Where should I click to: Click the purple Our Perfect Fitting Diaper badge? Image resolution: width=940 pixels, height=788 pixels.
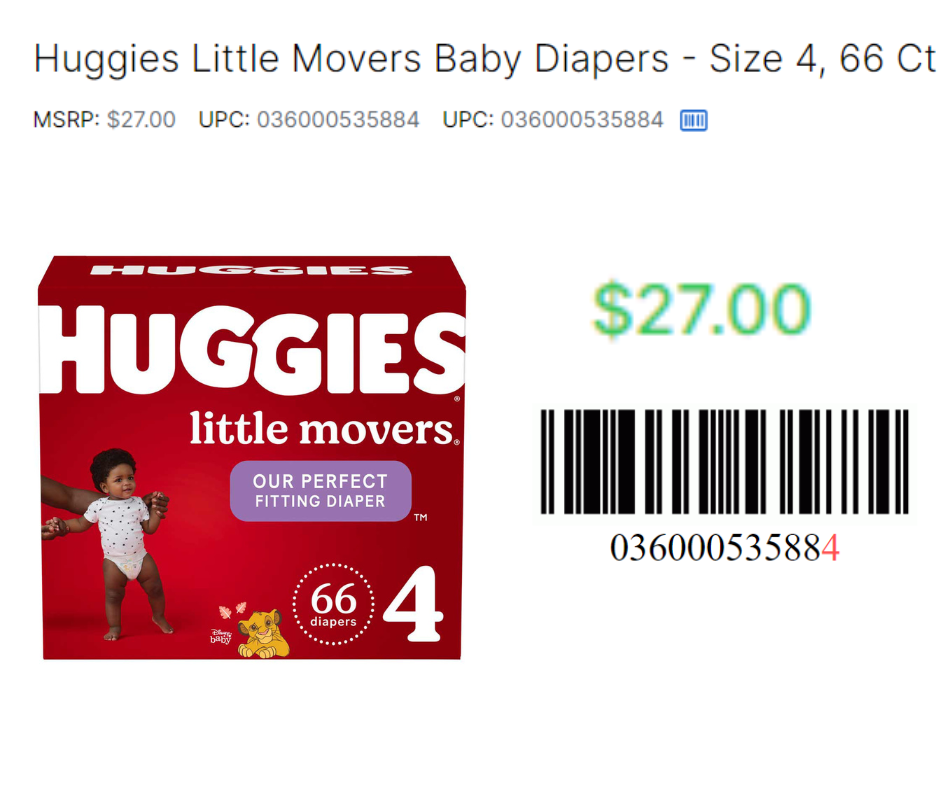321,491
